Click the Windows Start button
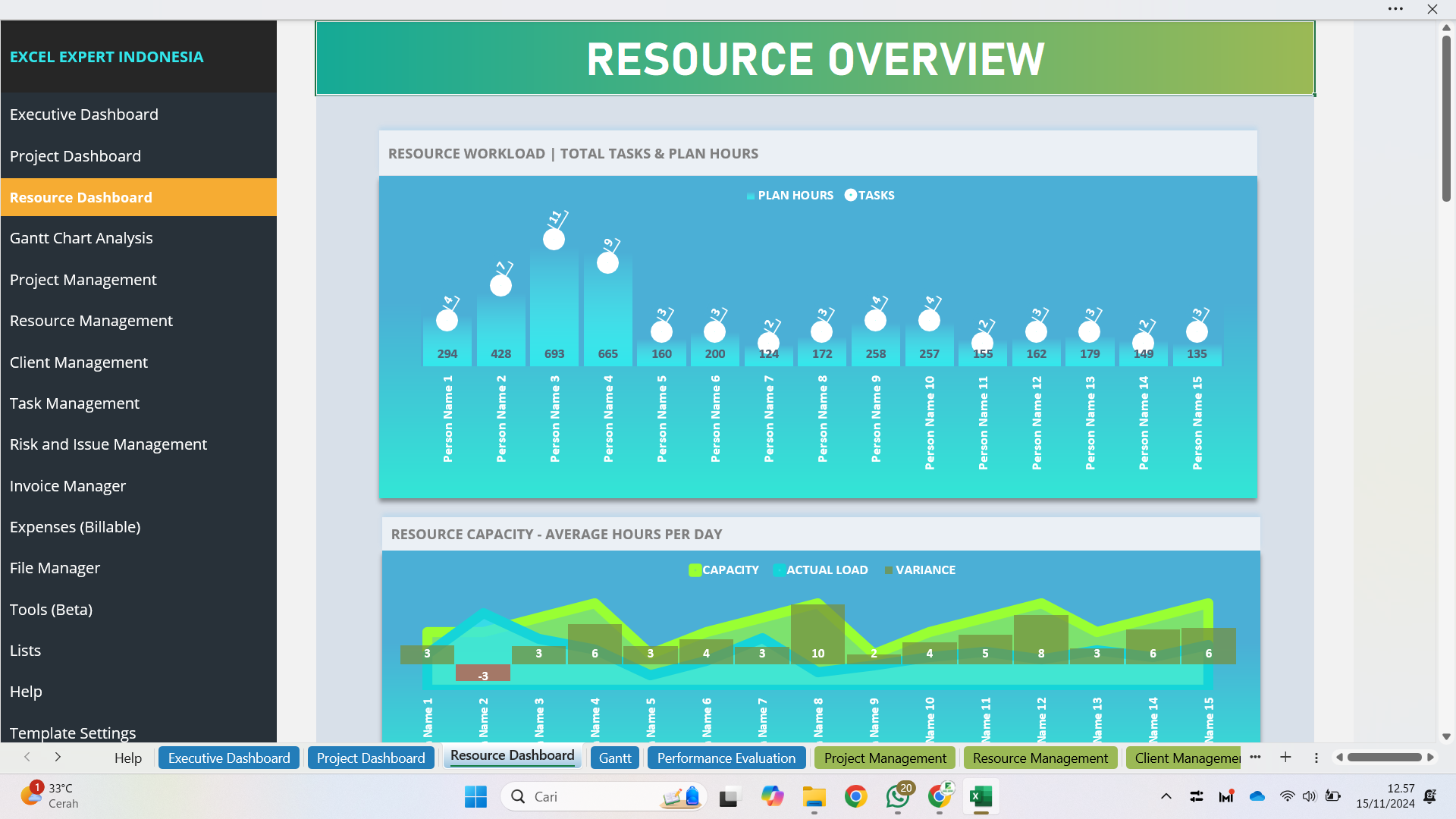The width and height of the screenshot is (1456, 819). click(x=475, y=796)
